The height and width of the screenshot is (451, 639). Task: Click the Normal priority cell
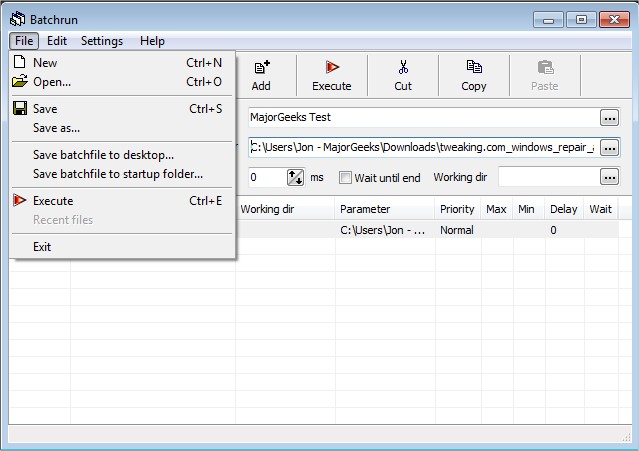[x=458, y=230]
